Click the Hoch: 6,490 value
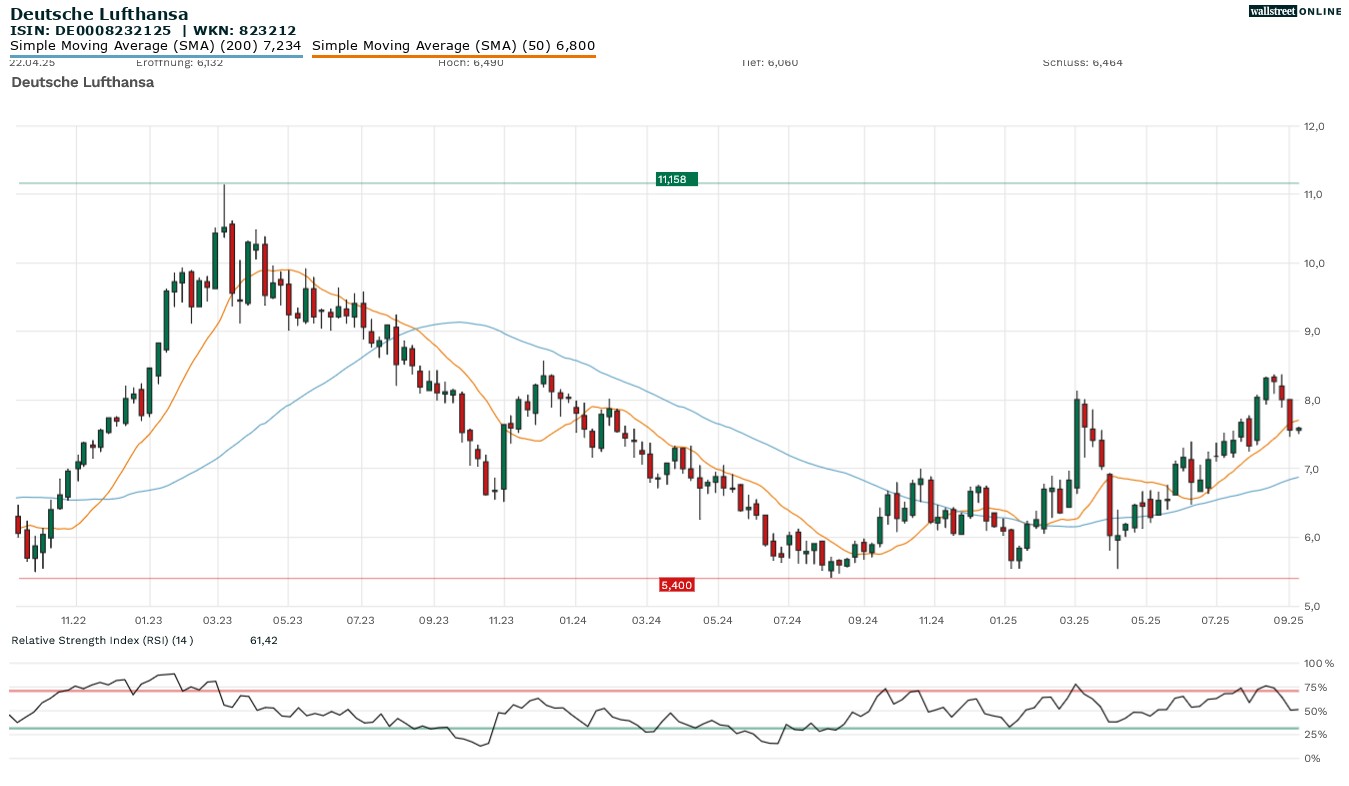The height and width of the screenshot is (786, 1349). coord(471,63)
